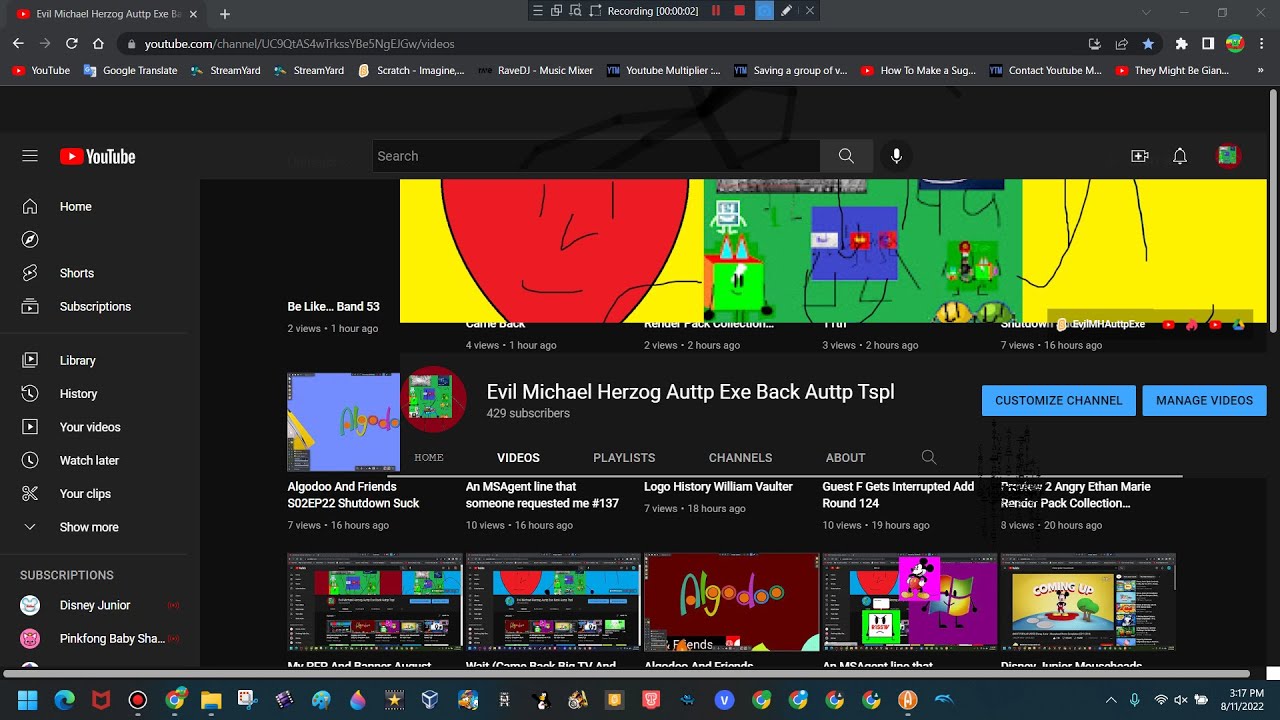Click the browser home icon
This screenshot has width=1280, height=720.
coord(98,44)
